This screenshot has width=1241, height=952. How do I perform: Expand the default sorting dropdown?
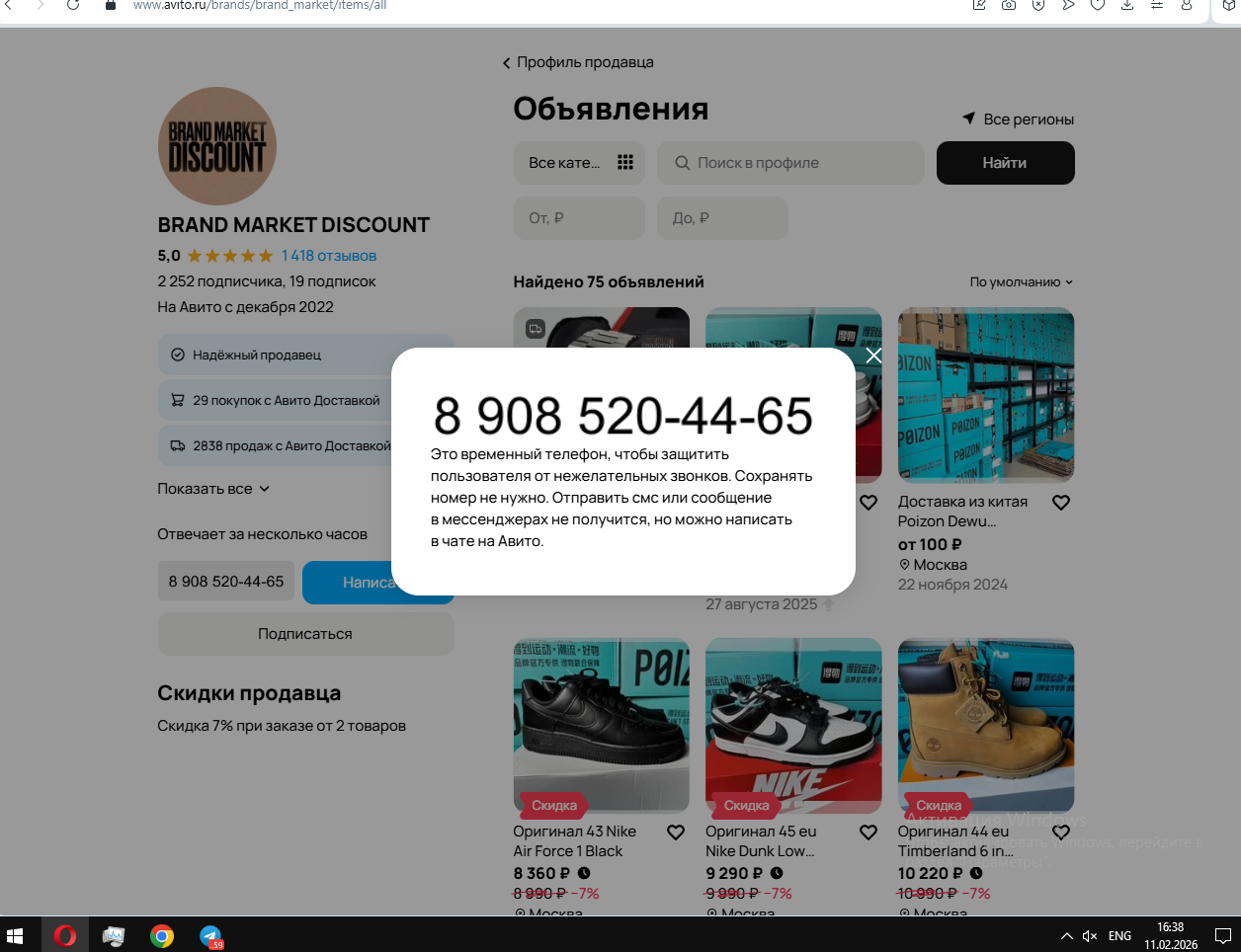click(x=1021, y=281)
